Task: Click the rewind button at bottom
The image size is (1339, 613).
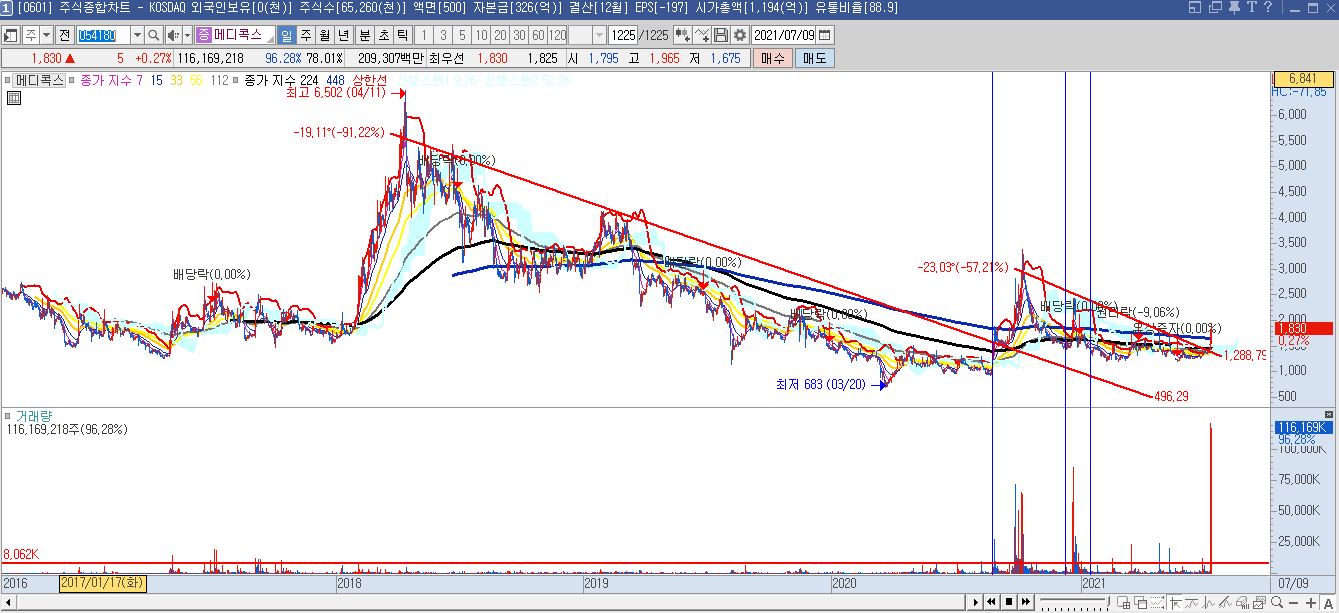Action: [x=991, y=602]
